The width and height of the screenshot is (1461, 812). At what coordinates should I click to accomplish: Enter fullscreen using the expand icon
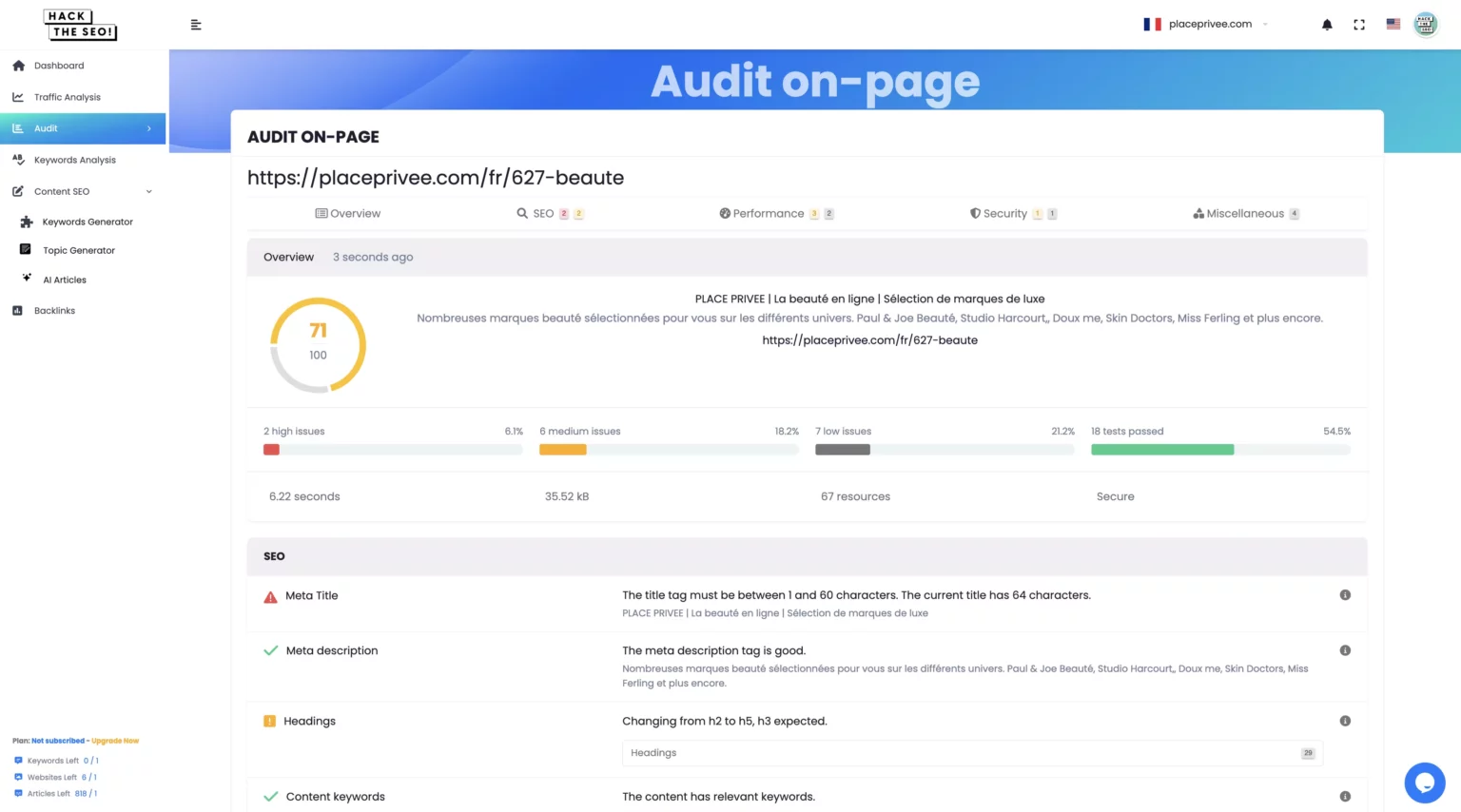[1359, 24]
